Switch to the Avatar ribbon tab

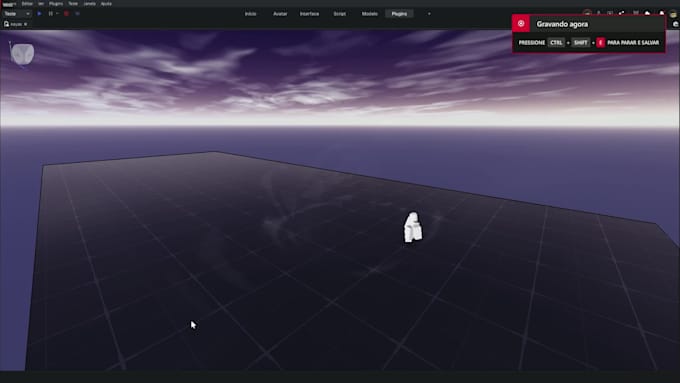[x=280, y=14]
